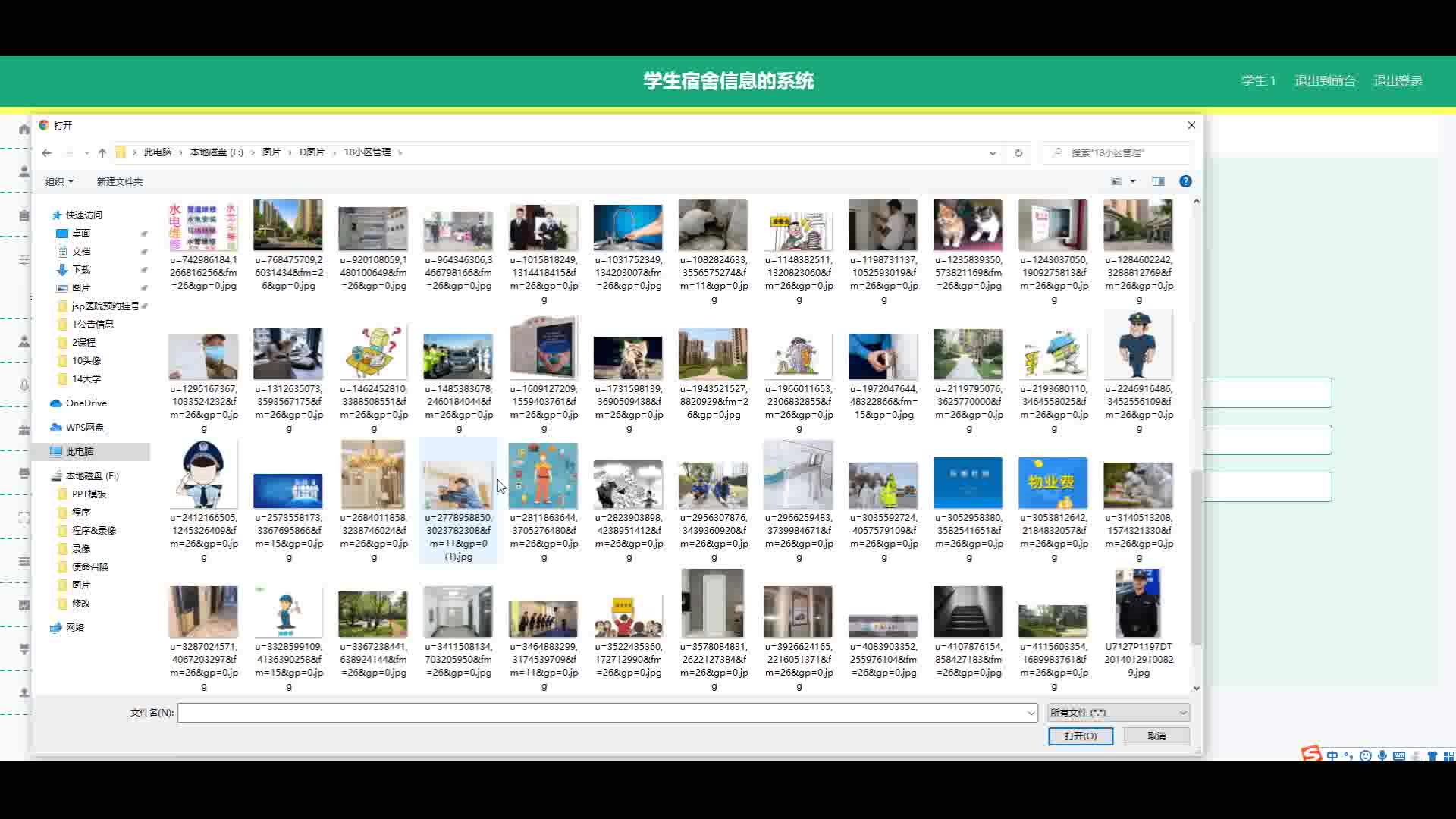Open the view mode dropdown arrow
The image size is (1456, 819).
click(1133, 181)
